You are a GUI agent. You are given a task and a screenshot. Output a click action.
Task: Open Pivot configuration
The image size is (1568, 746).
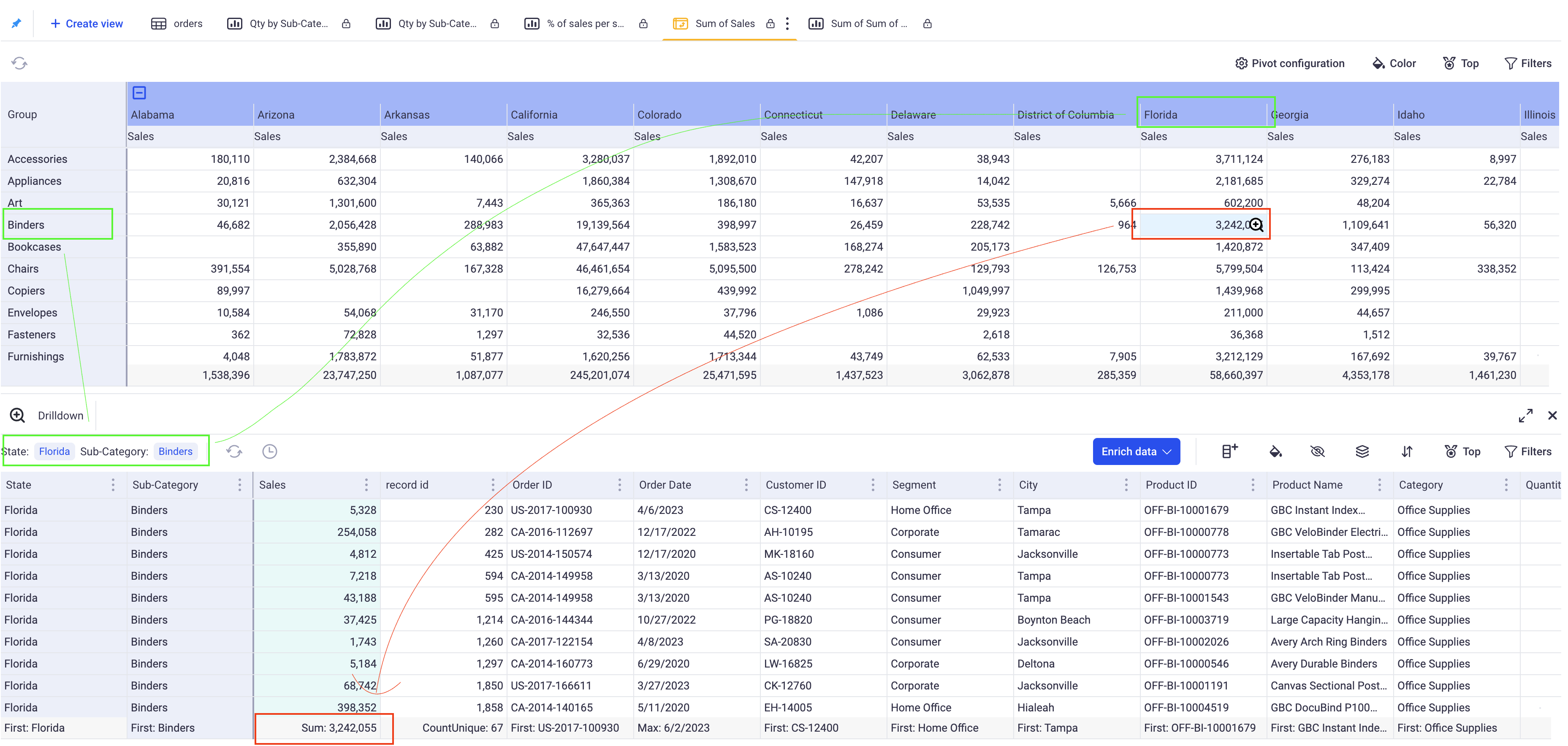1290,63
